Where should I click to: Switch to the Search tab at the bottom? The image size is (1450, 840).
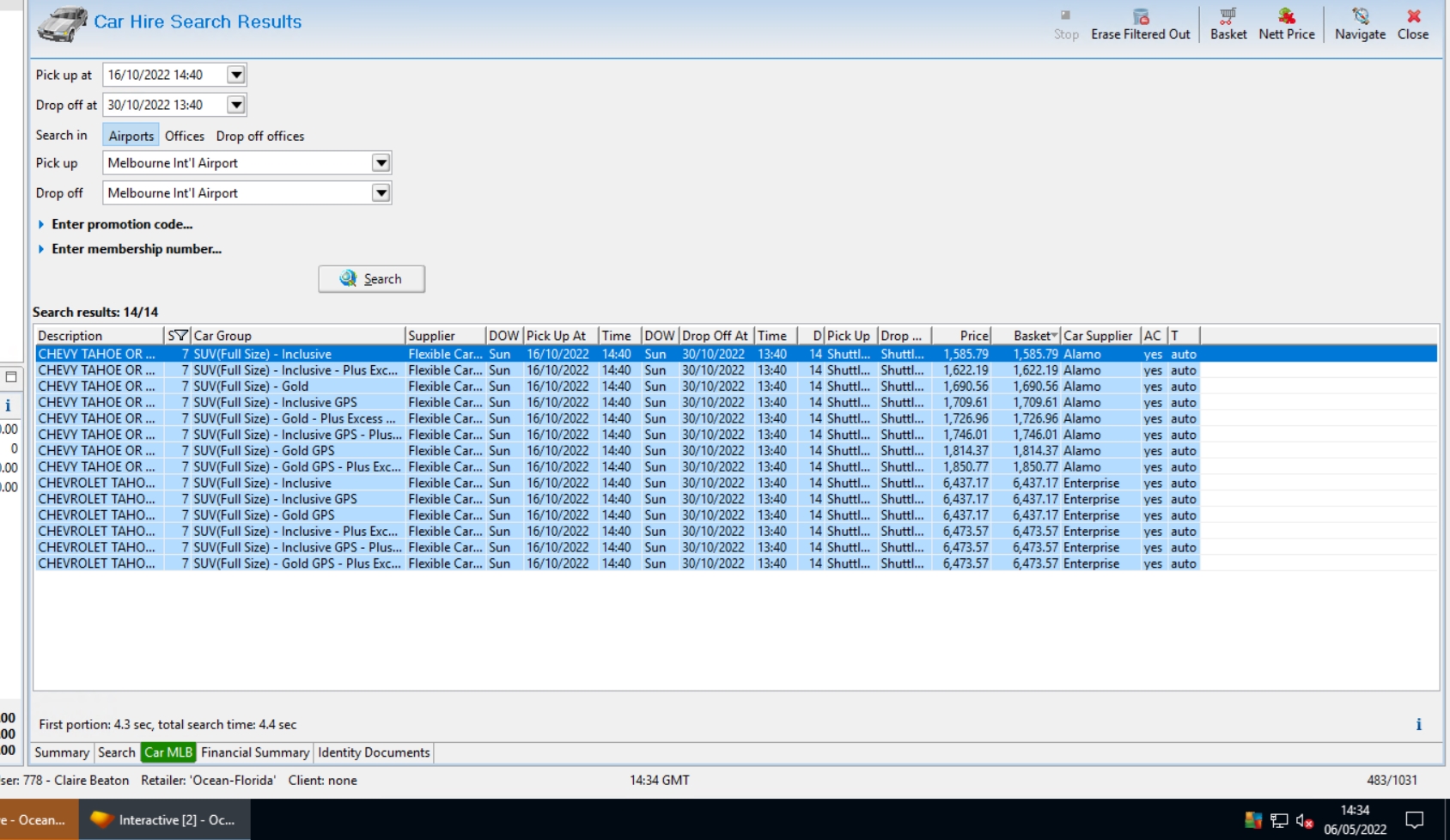tap(117, 752)
